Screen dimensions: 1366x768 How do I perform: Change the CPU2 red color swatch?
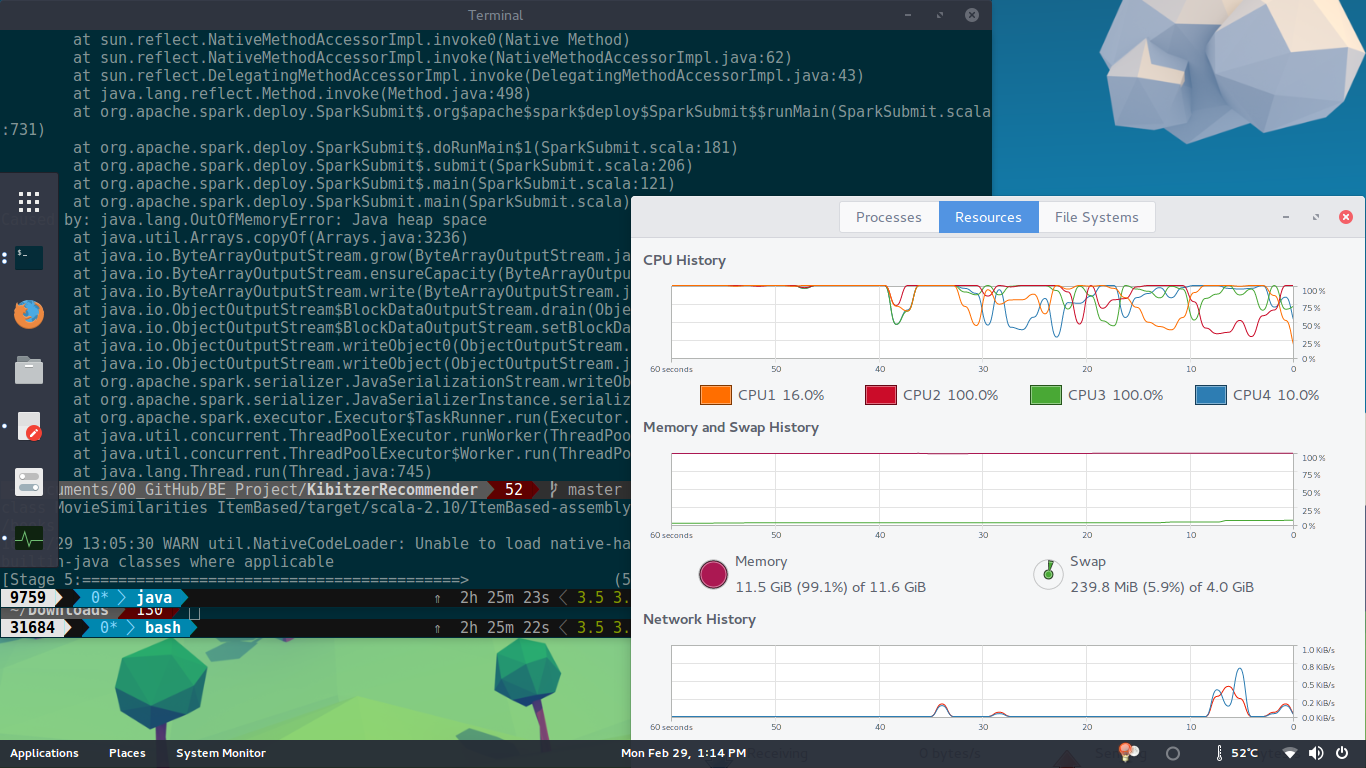(x=881, y=395)
